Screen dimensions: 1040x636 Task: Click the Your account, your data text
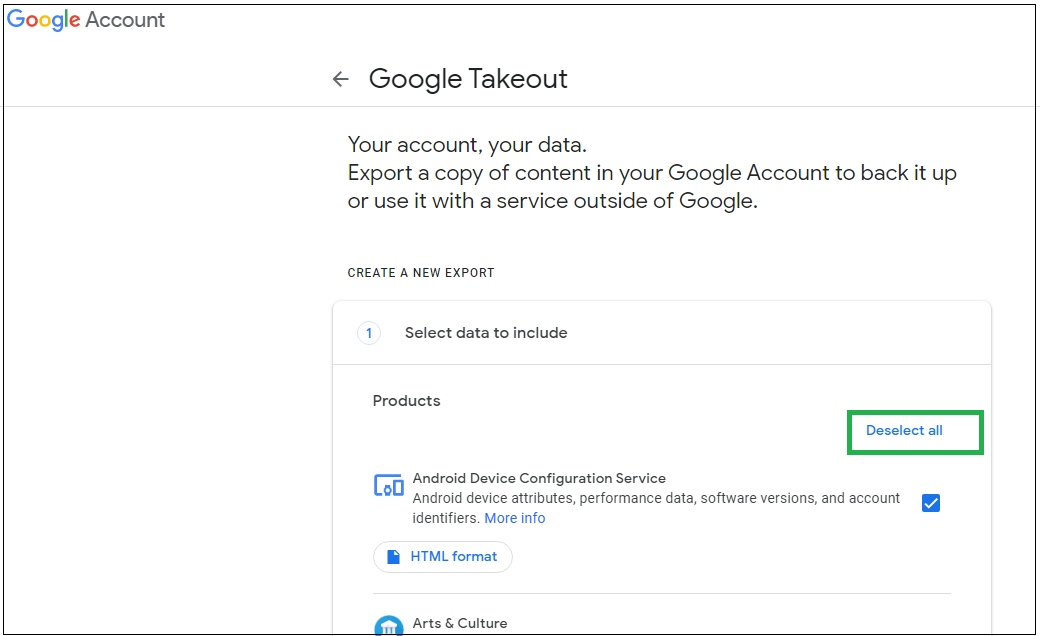tap(467, 145)
